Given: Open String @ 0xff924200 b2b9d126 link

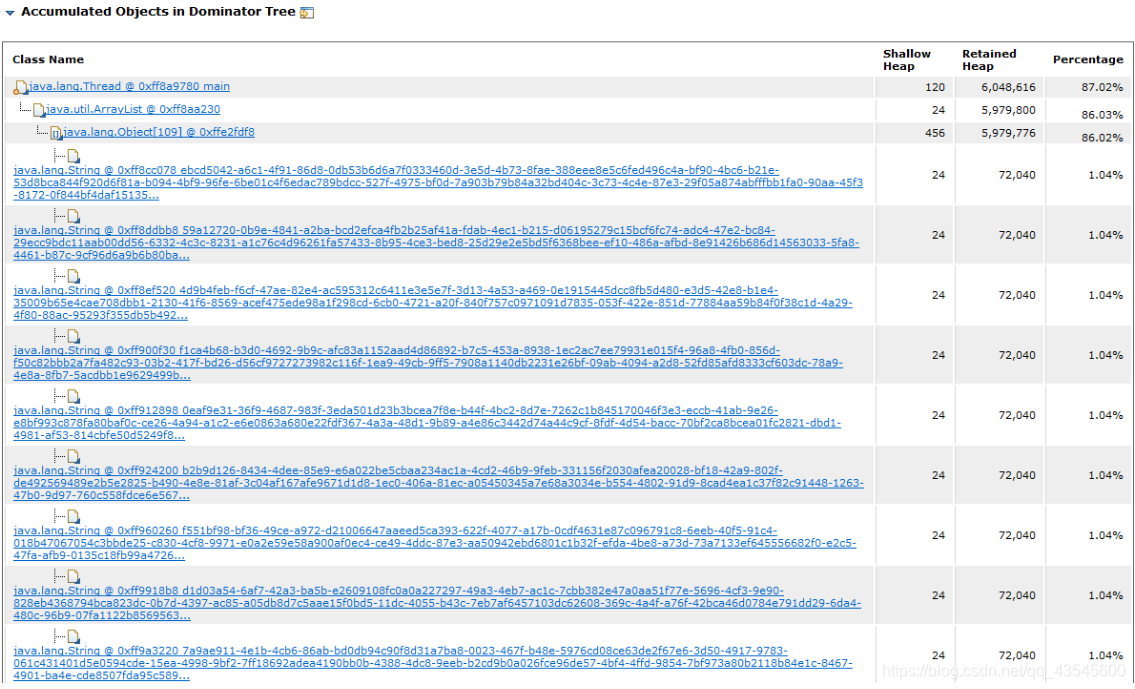Looking at the screenshot, I should [x=439, y=483].
